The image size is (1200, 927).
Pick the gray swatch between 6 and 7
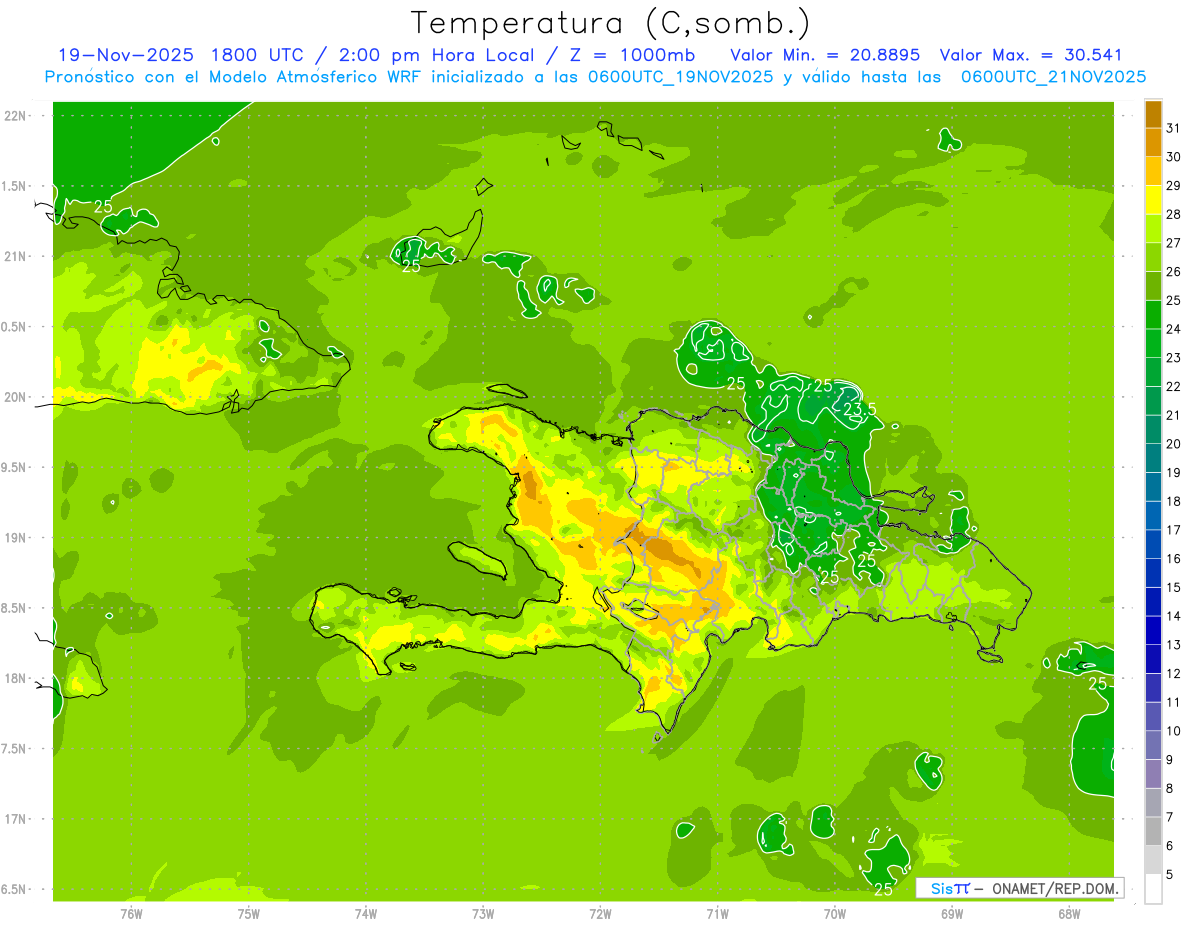coord(1153,831)
